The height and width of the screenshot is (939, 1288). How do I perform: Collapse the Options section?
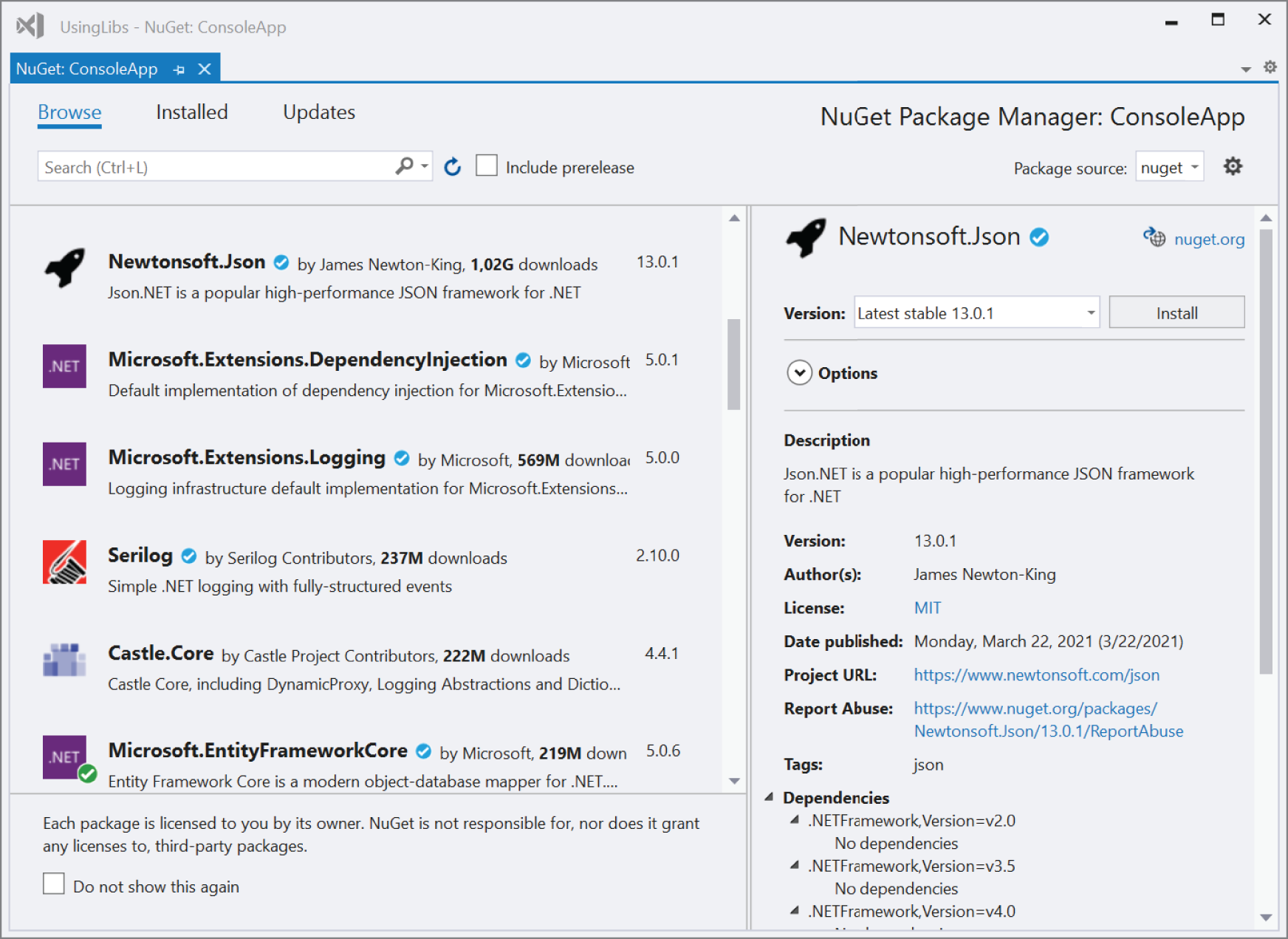point(800,374)
